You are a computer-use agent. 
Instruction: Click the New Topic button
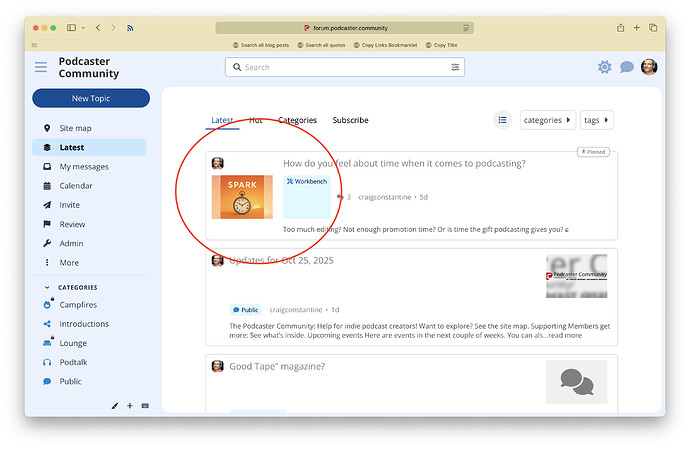point(91,98)
